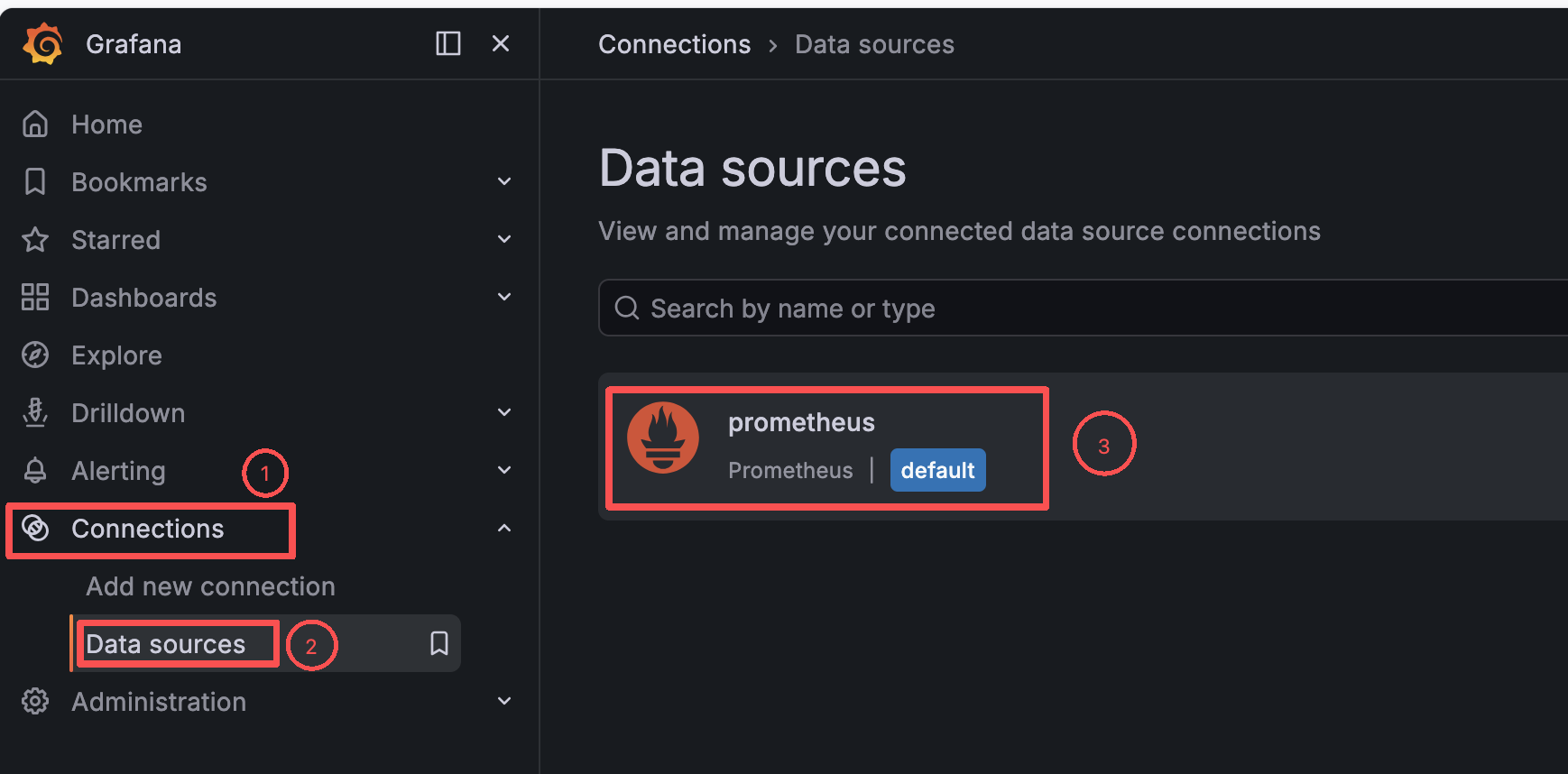Viewport: 1568px width, 774px height.
Task: Expand the Bookmarks section chevron
Action: pyautogui.click(x=504, y=181)
